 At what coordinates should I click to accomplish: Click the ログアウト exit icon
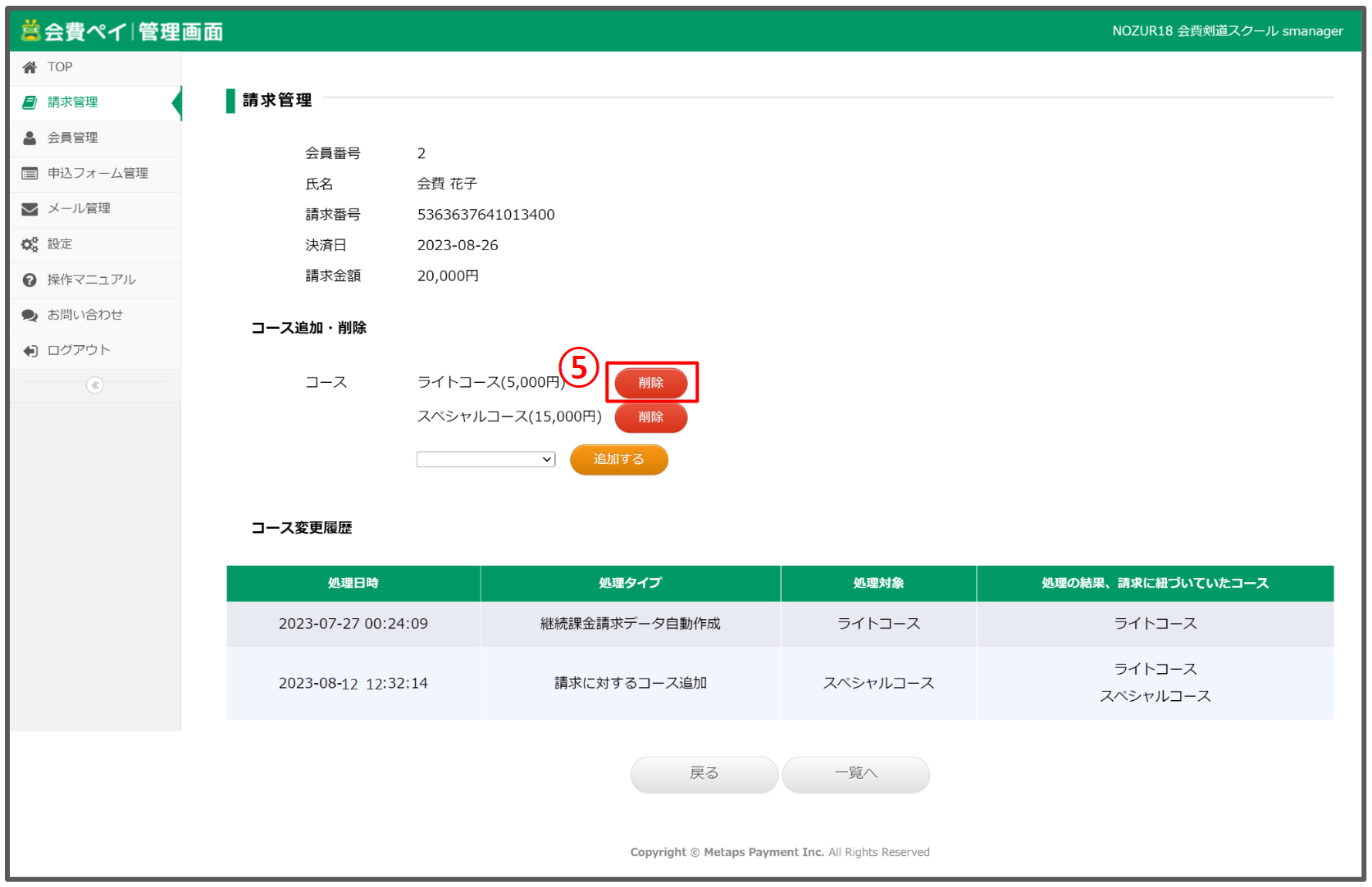tap(30, 350)
